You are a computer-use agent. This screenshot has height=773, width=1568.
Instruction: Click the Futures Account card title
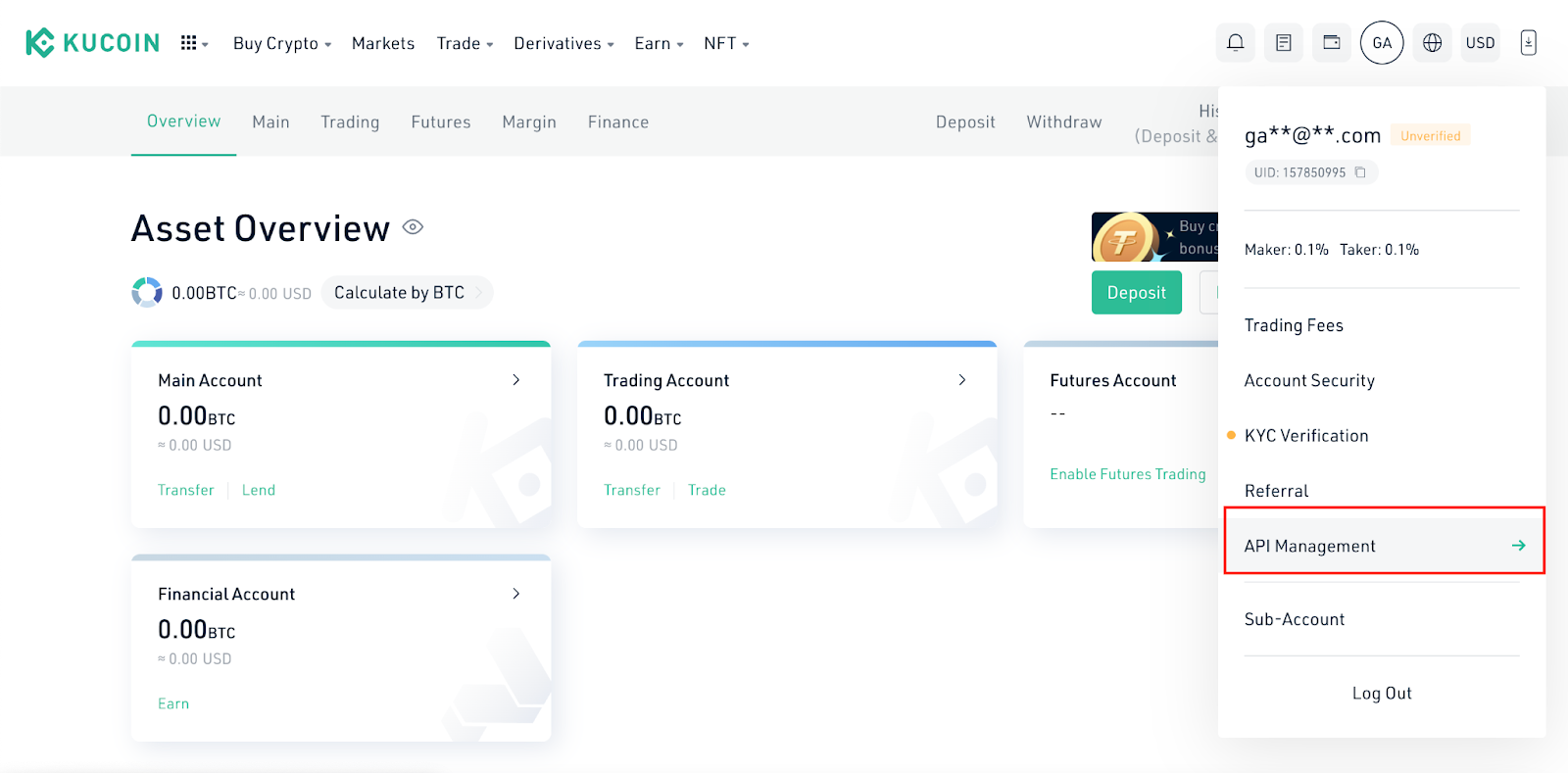[1113, 380]
